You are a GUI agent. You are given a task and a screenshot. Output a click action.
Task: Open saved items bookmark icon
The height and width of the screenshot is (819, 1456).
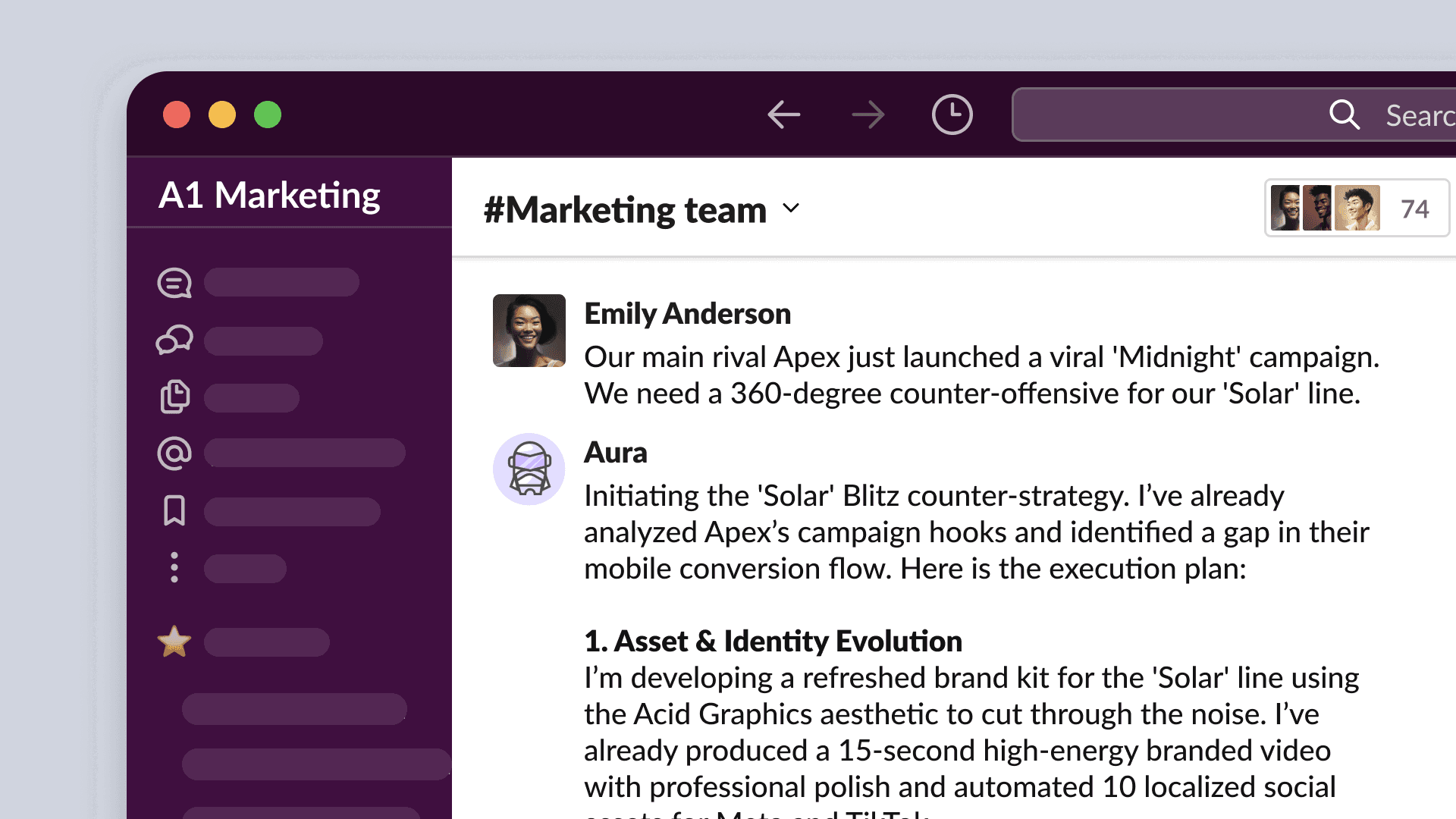(x=174, y=510)
